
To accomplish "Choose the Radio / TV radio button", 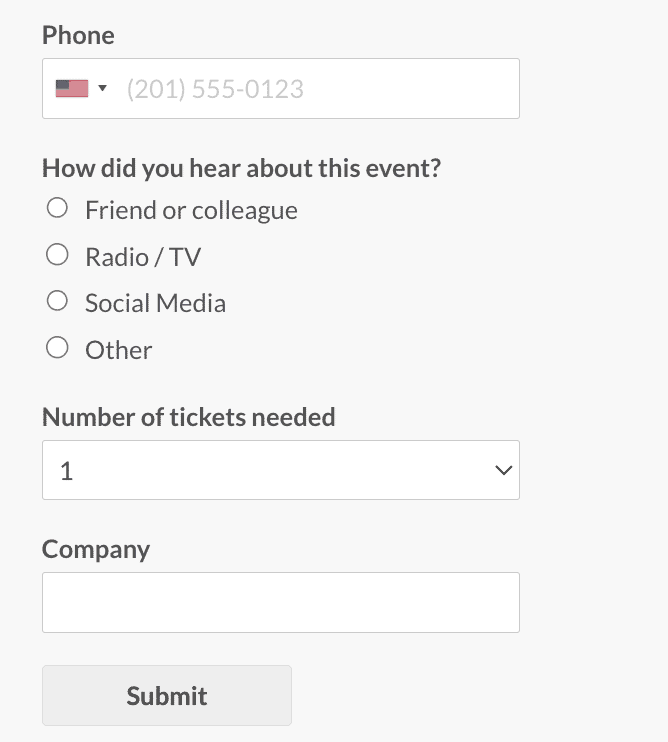I will point(58,255).
